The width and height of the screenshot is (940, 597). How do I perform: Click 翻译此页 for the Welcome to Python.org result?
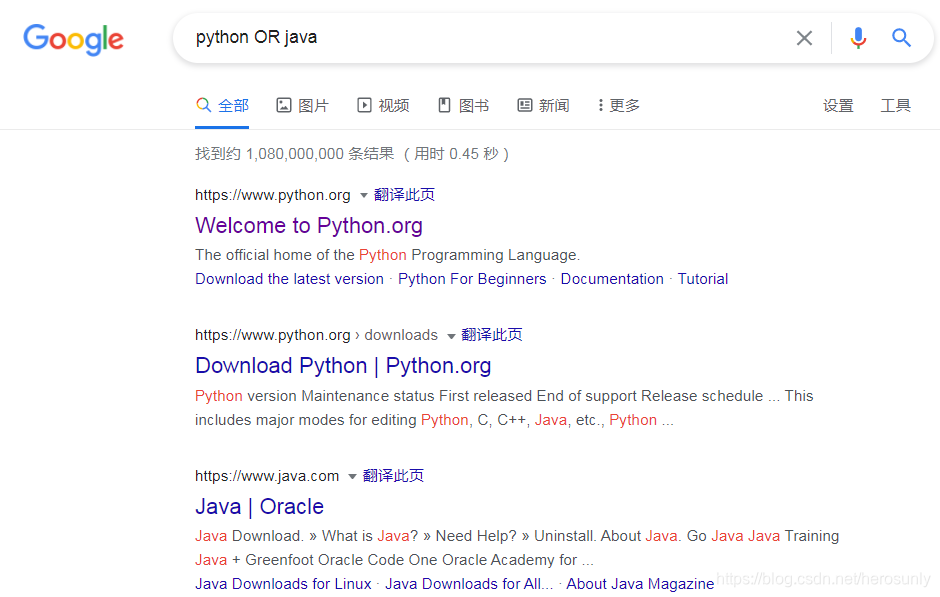[404, 195]
